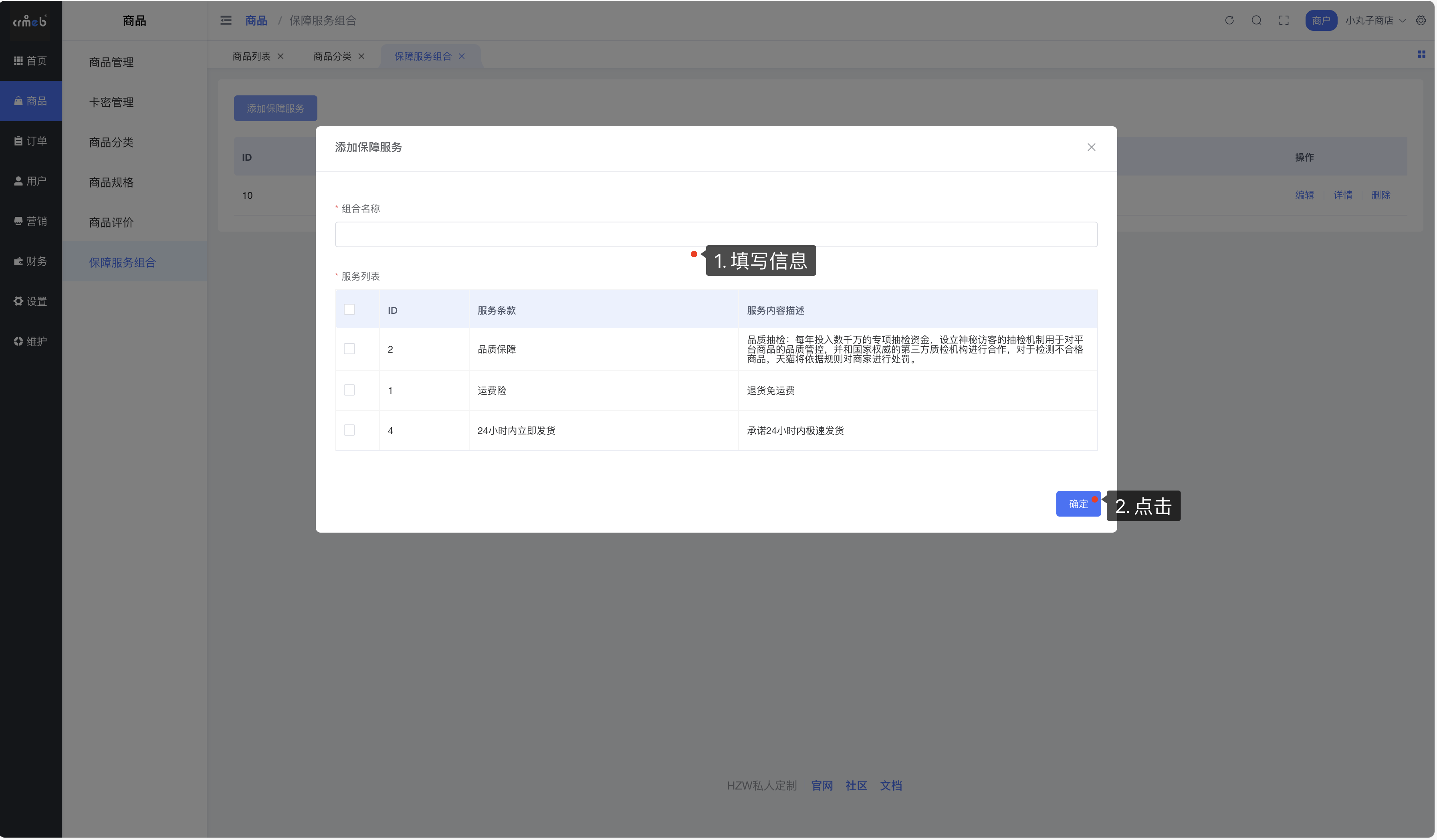
Task: Check the select-all checkbox in service table
Action: pos(349,310)
